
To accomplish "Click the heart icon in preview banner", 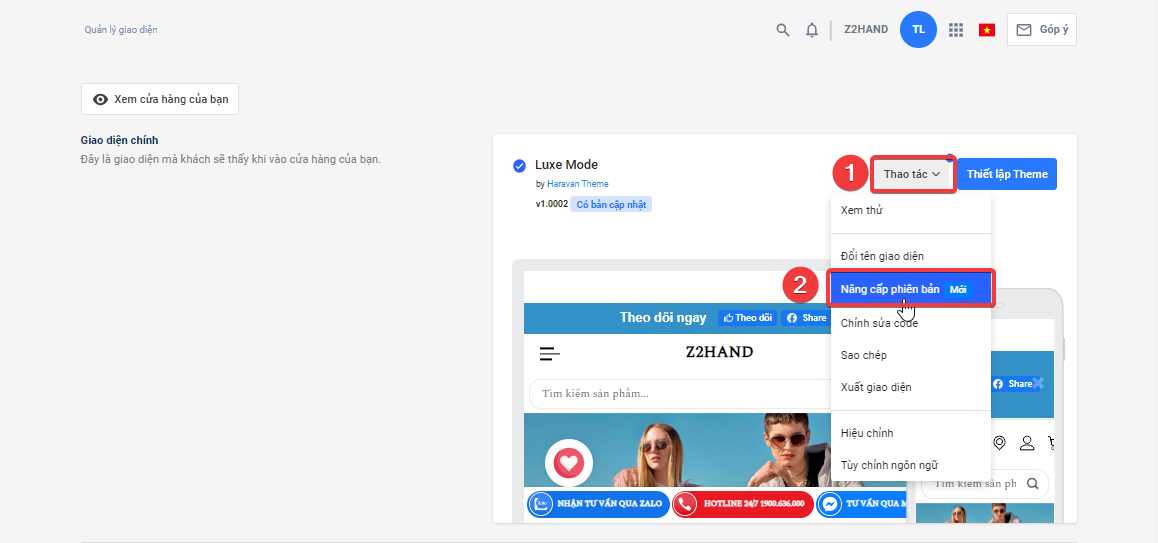I will click(x=569, y=463).
